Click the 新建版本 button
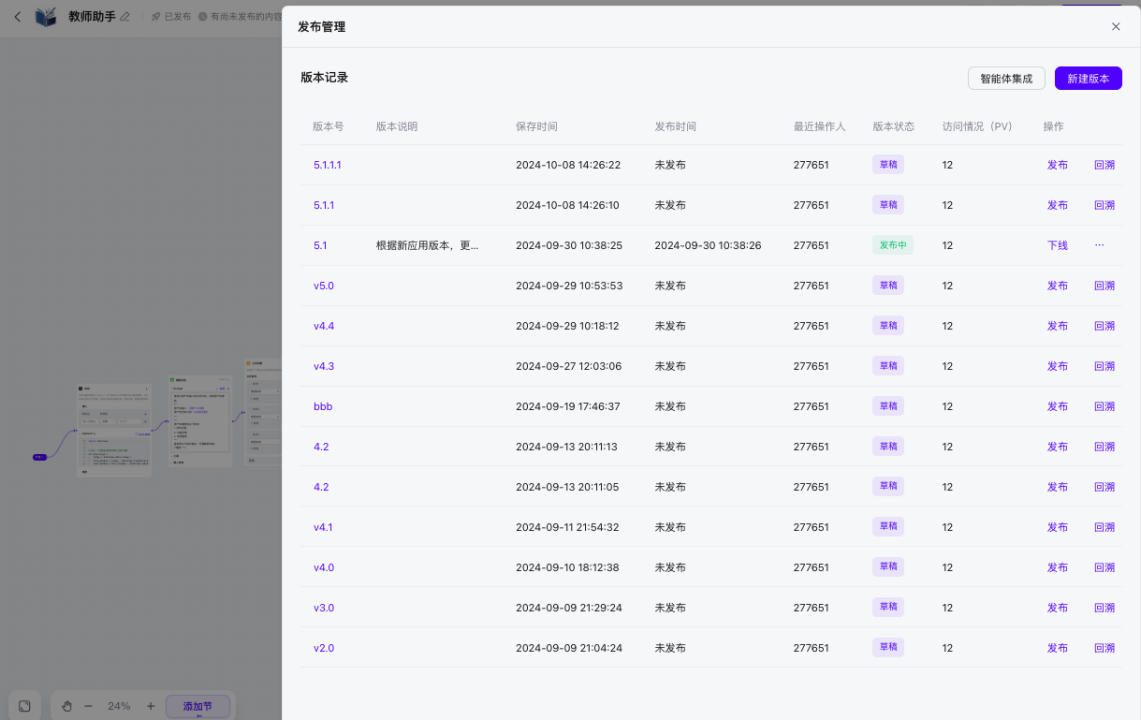Image resolution: width=1141 pixels, height=720 pixels. 1088,79
